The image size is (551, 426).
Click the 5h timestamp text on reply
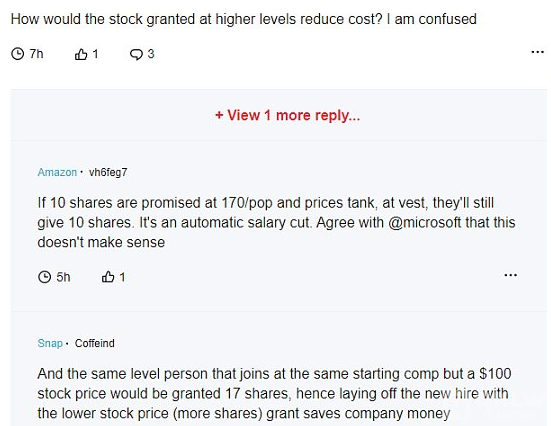tap(63, 277)
